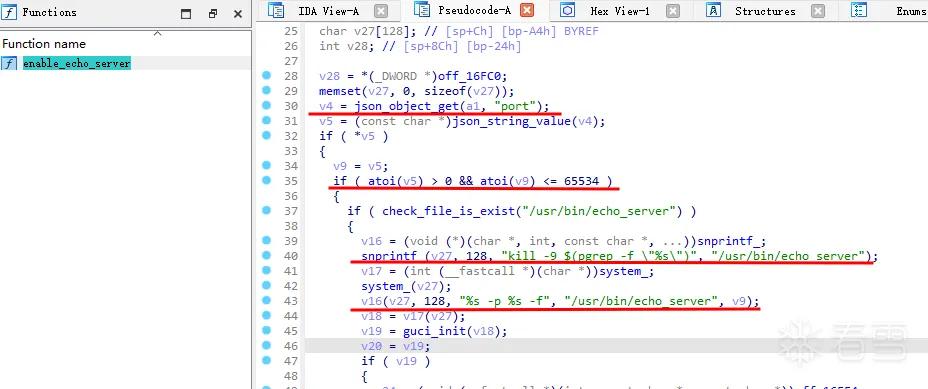928x389 pixels.
Task: Click the Hex View-1 tab icon
Action: click(x=568, y=10)
